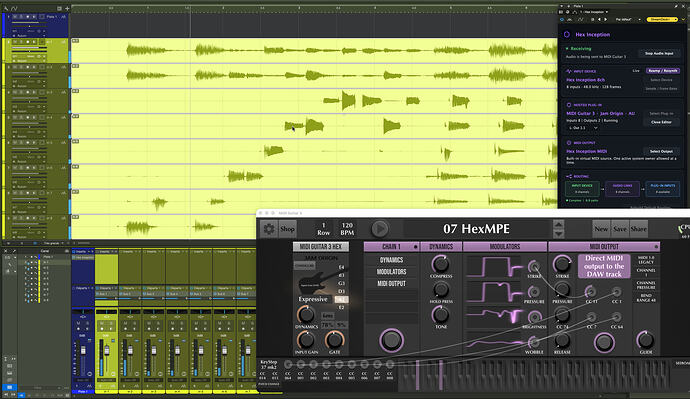The height and width of the screenshot is (399, 690).
Task: Click the DYNAMICS knob under Expressive
Action: [x=306, y=315]
